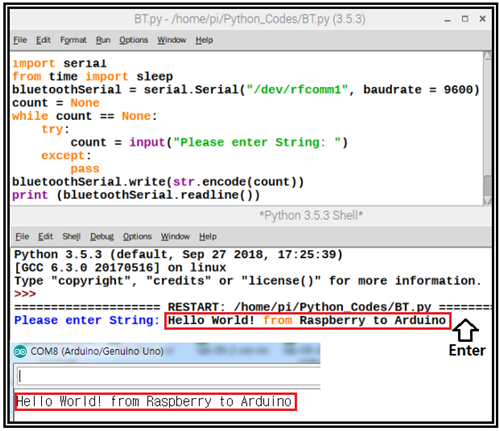Click the RESTART line in shell
This screenshot has height=431, width=499.
(253, 307)
